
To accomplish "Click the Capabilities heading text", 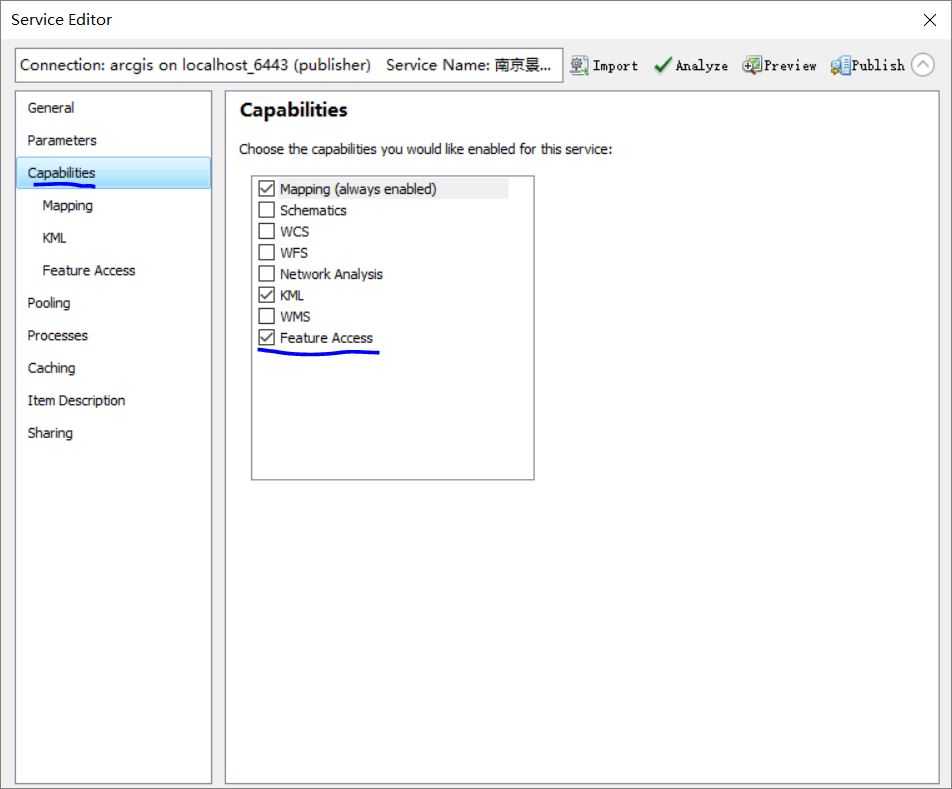I will (293, 110).
